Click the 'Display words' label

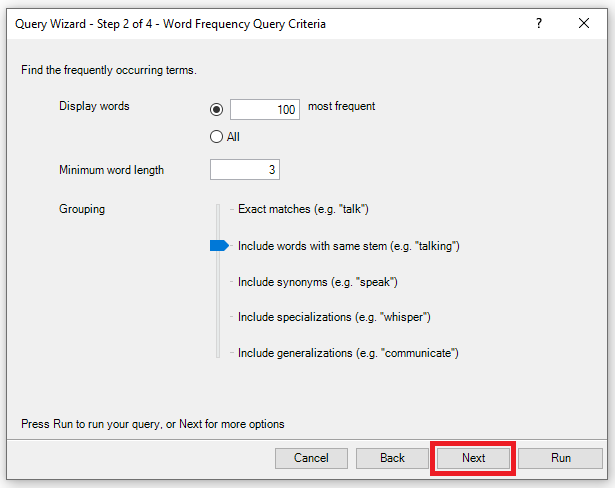coord(94,106)
